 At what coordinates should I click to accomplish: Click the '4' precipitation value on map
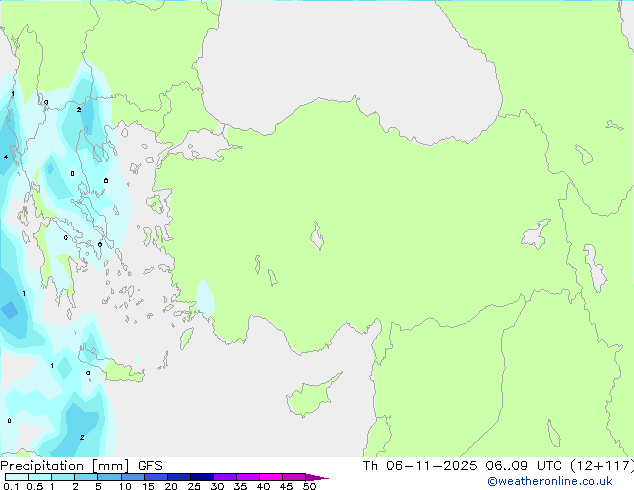(x=6, y=157)
